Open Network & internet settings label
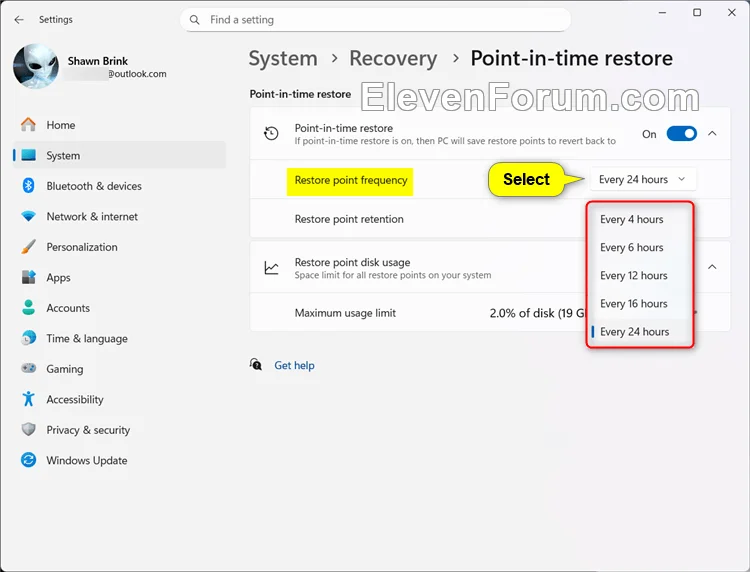The width and height of the screenshot is (750, 572). tap(92, 217)
